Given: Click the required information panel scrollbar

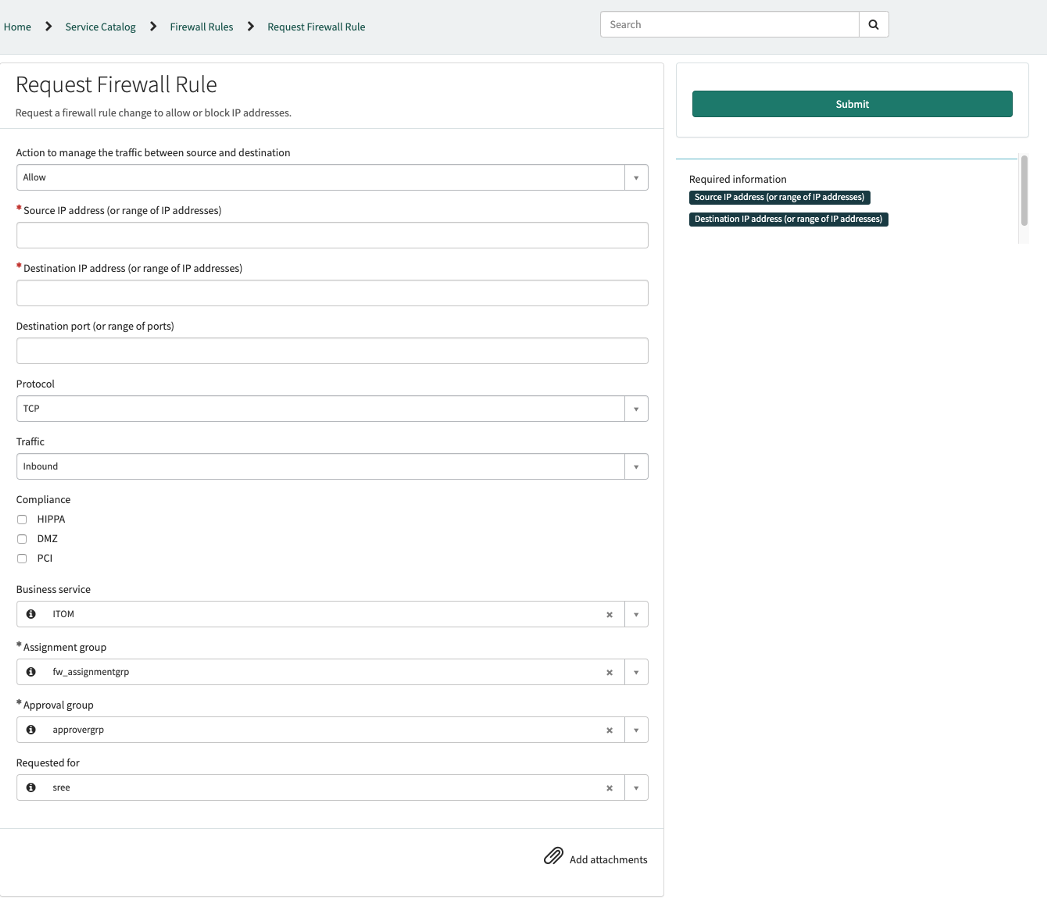Looking at the screenshot, I should click(x=1024, y=190).
